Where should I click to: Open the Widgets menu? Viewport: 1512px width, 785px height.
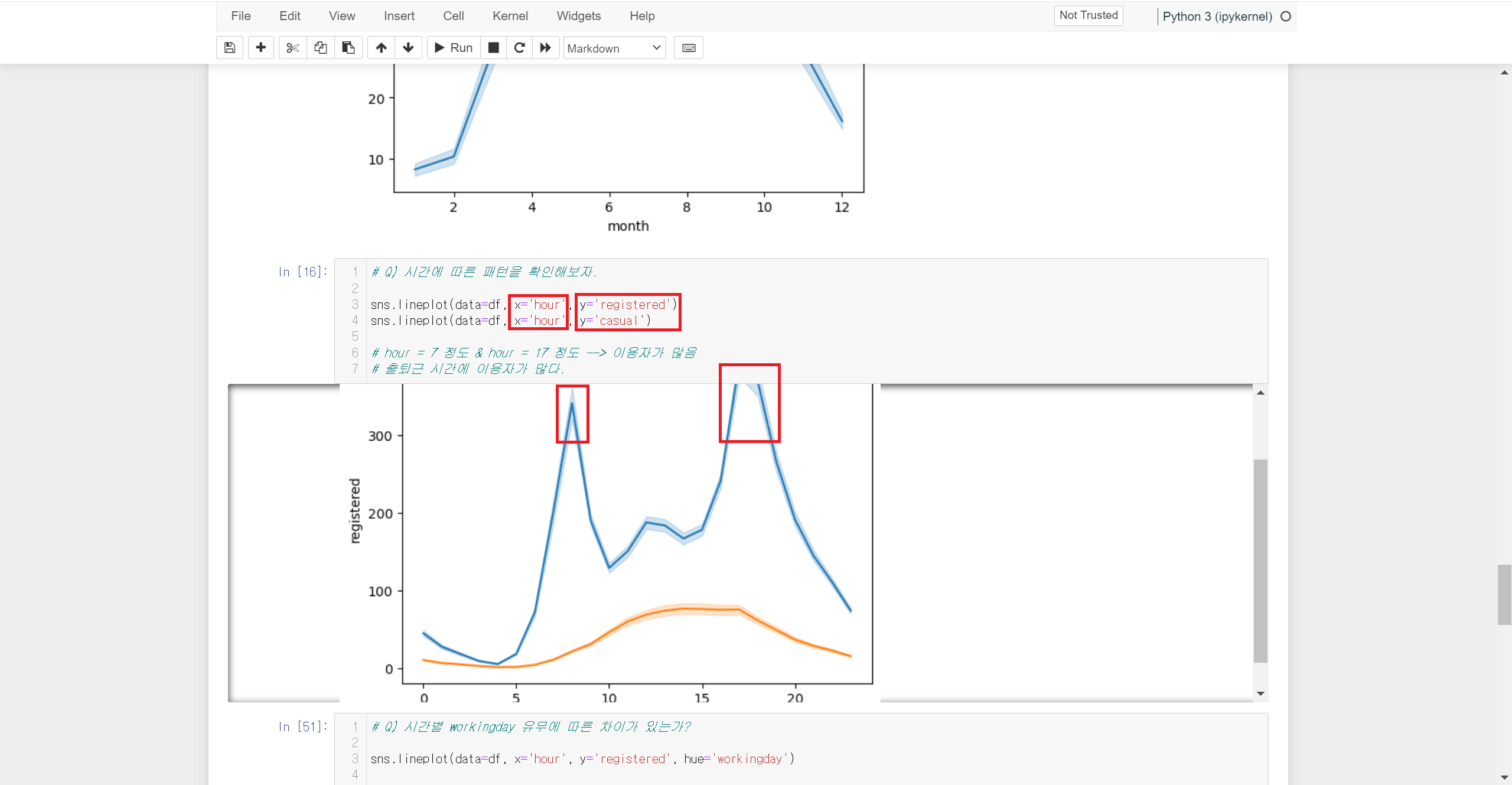pos(578,16)
